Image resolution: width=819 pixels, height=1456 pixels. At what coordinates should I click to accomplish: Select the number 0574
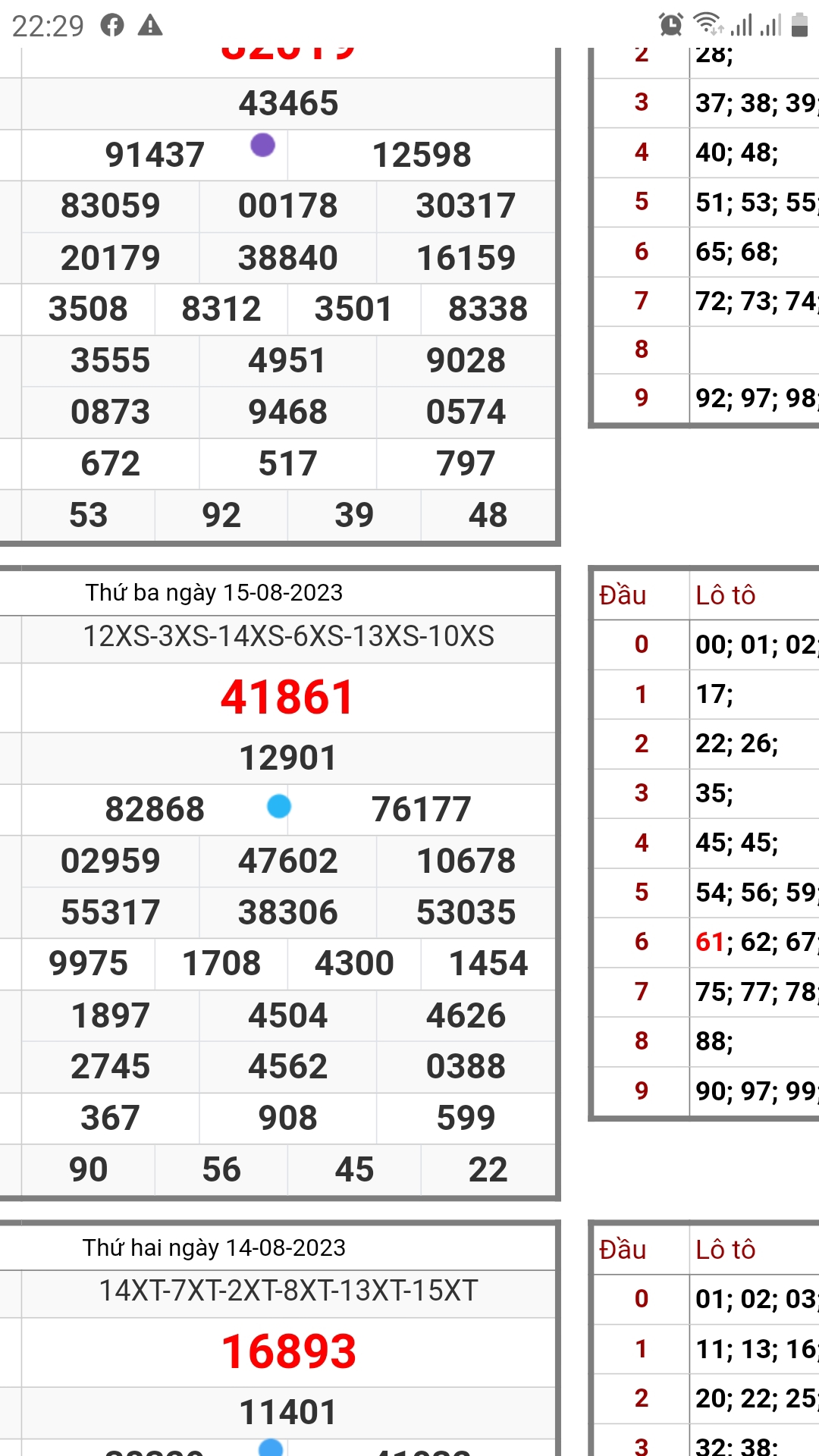click(x=466, y=412)
